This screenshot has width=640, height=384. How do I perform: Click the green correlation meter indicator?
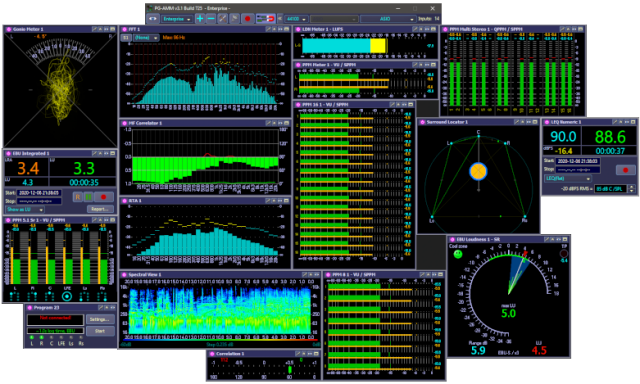pyautogui.click(x=289, y=369)
